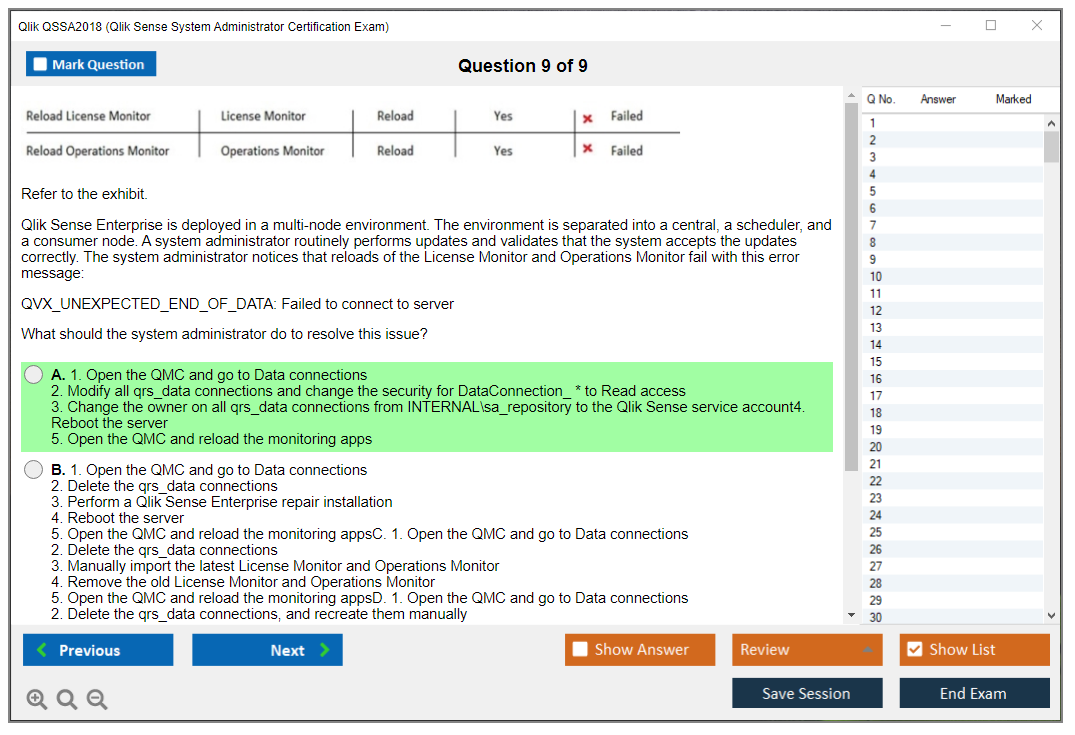Click the question list scroll up arrow
Screen dimensions: 1075x735
(x=1051, y=123)
